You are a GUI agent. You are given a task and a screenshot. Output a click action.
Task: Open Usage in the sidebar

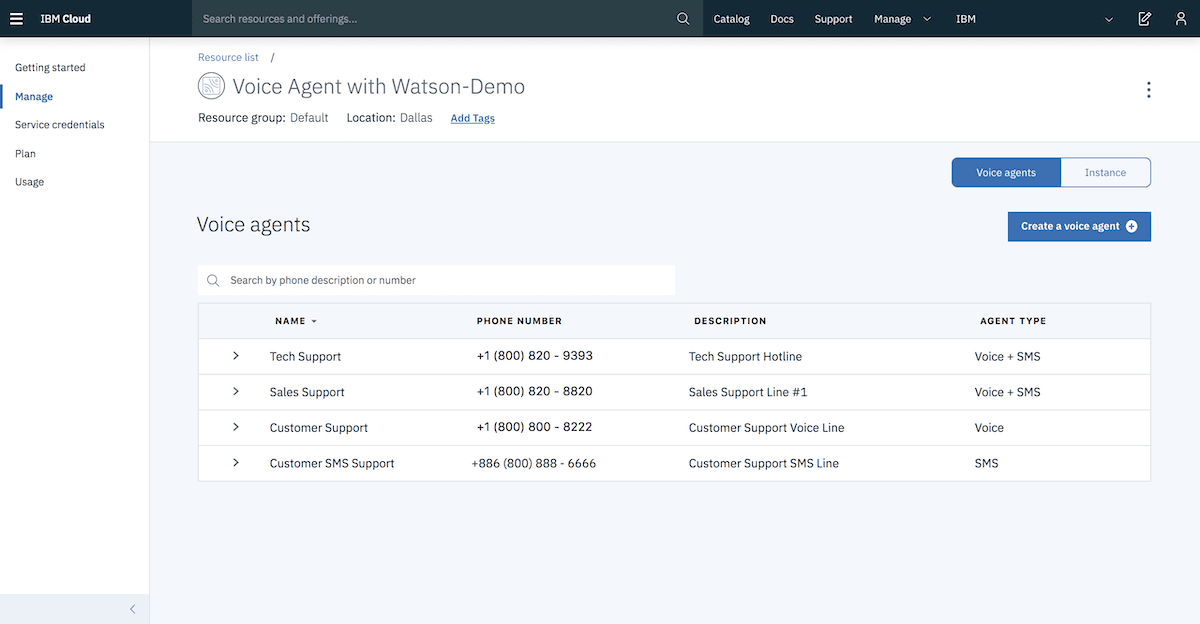[29, 182]
